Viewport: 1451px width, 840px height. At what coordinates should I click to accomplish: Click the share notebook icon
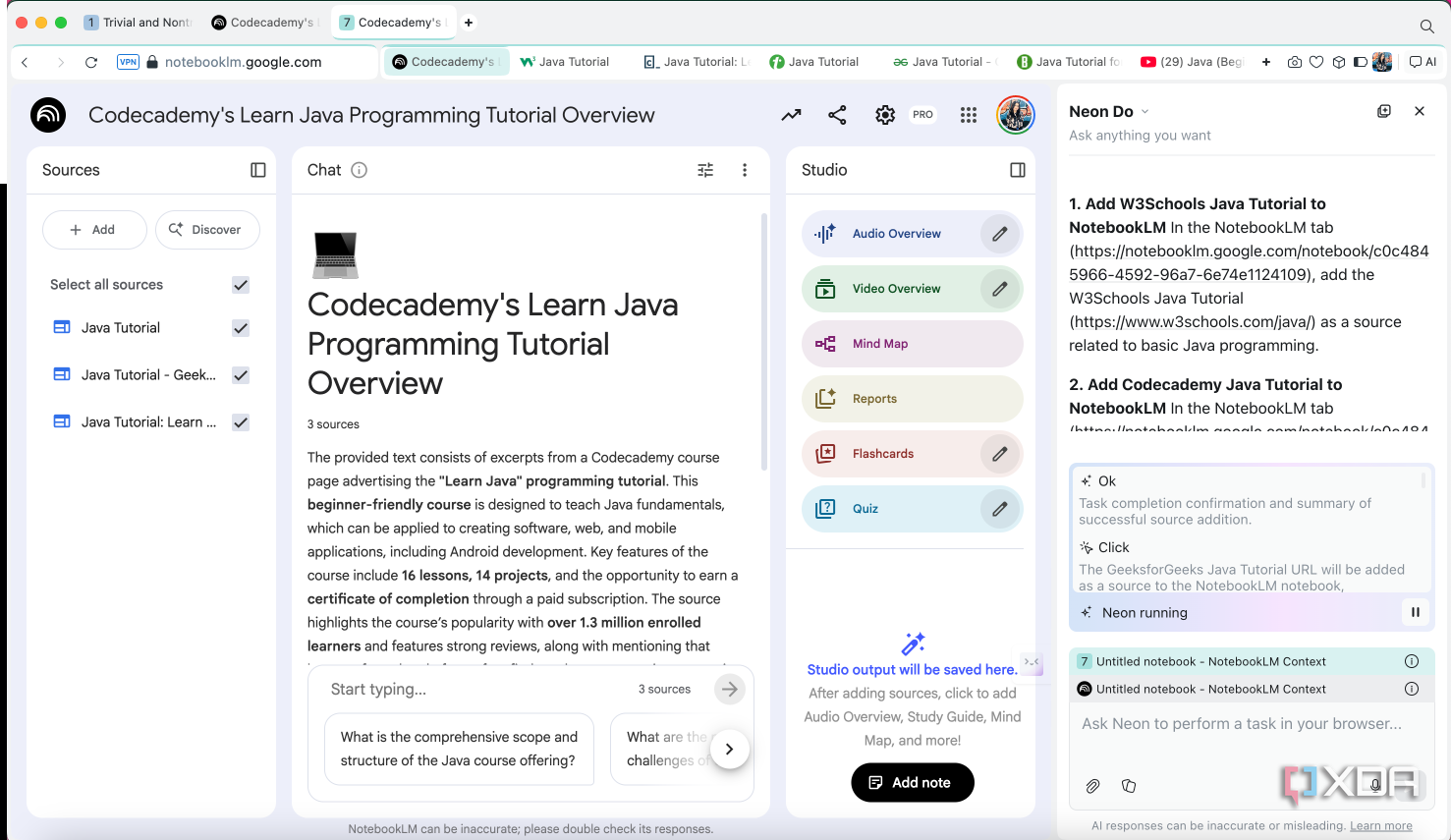(x=837, y=115)
